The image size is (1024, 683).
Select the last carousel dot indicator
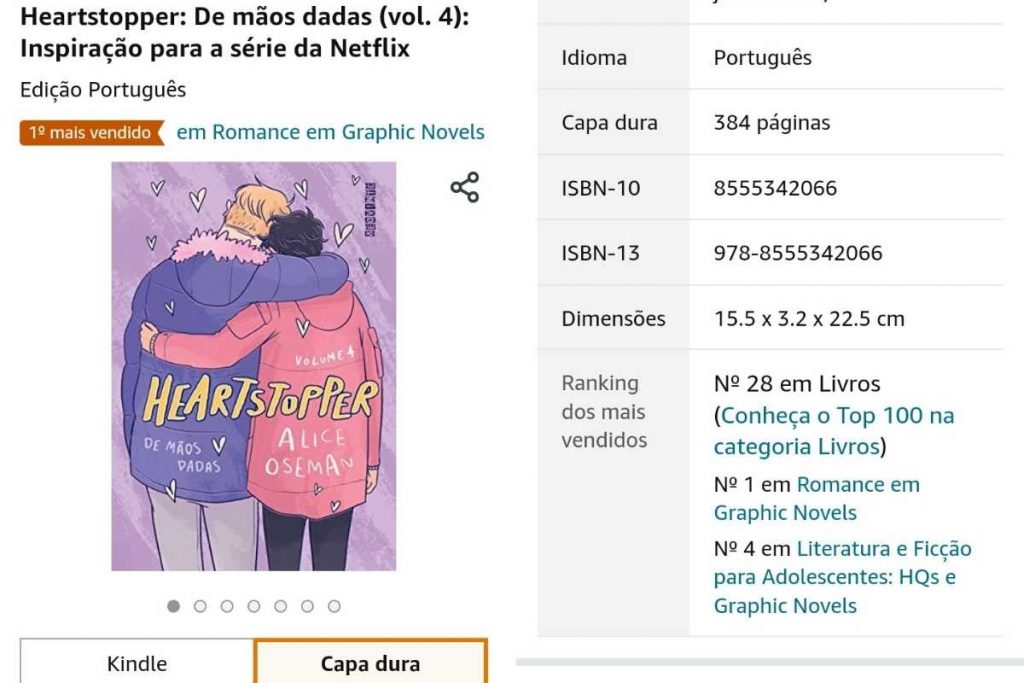(334, 606)
